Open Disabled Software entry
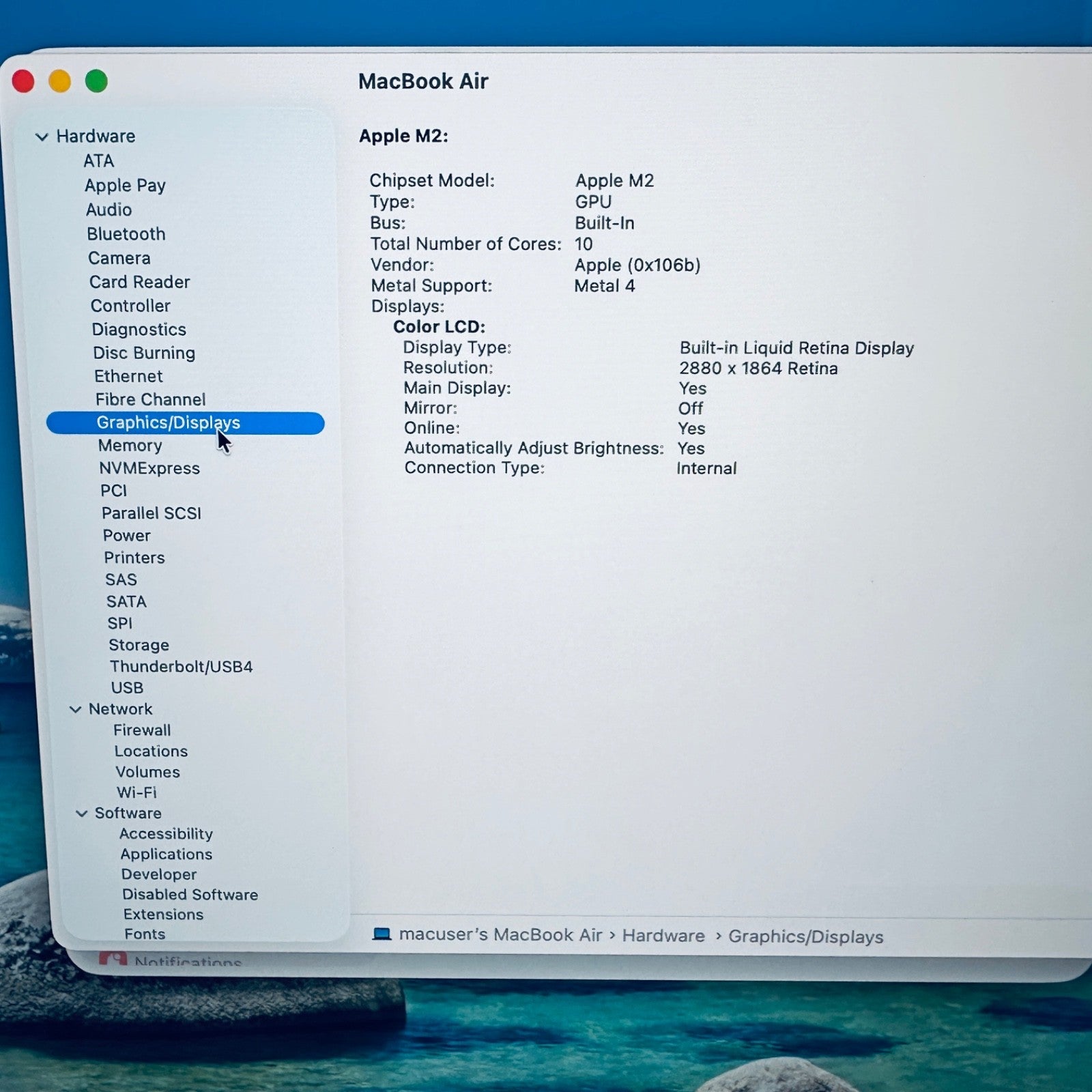1092x1092 pixels. (190, 895)
